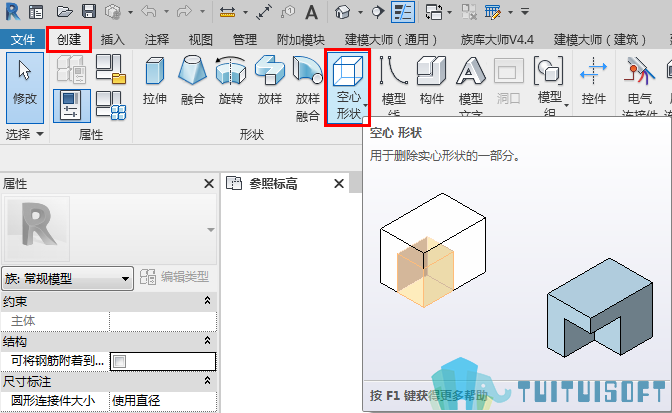This screenshot has height=413, width=672.
Task: Switch to the 注释 ribbon tab
Action: 156,39
